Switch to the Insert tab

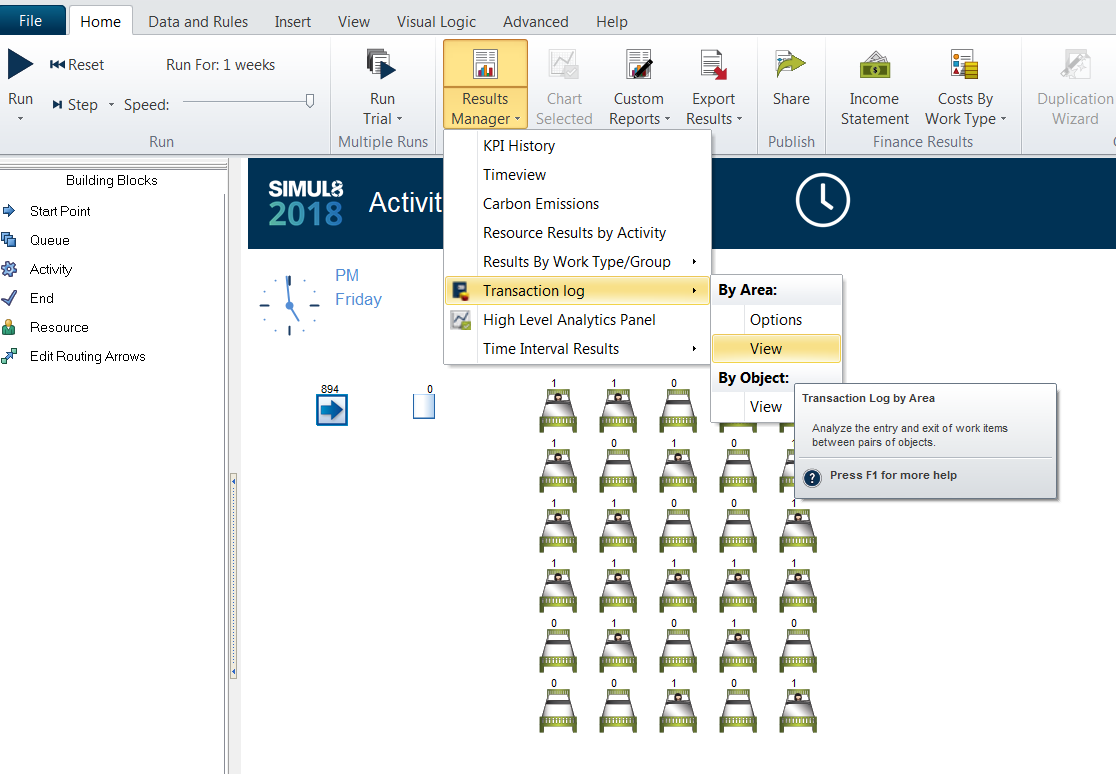[293, 22]
